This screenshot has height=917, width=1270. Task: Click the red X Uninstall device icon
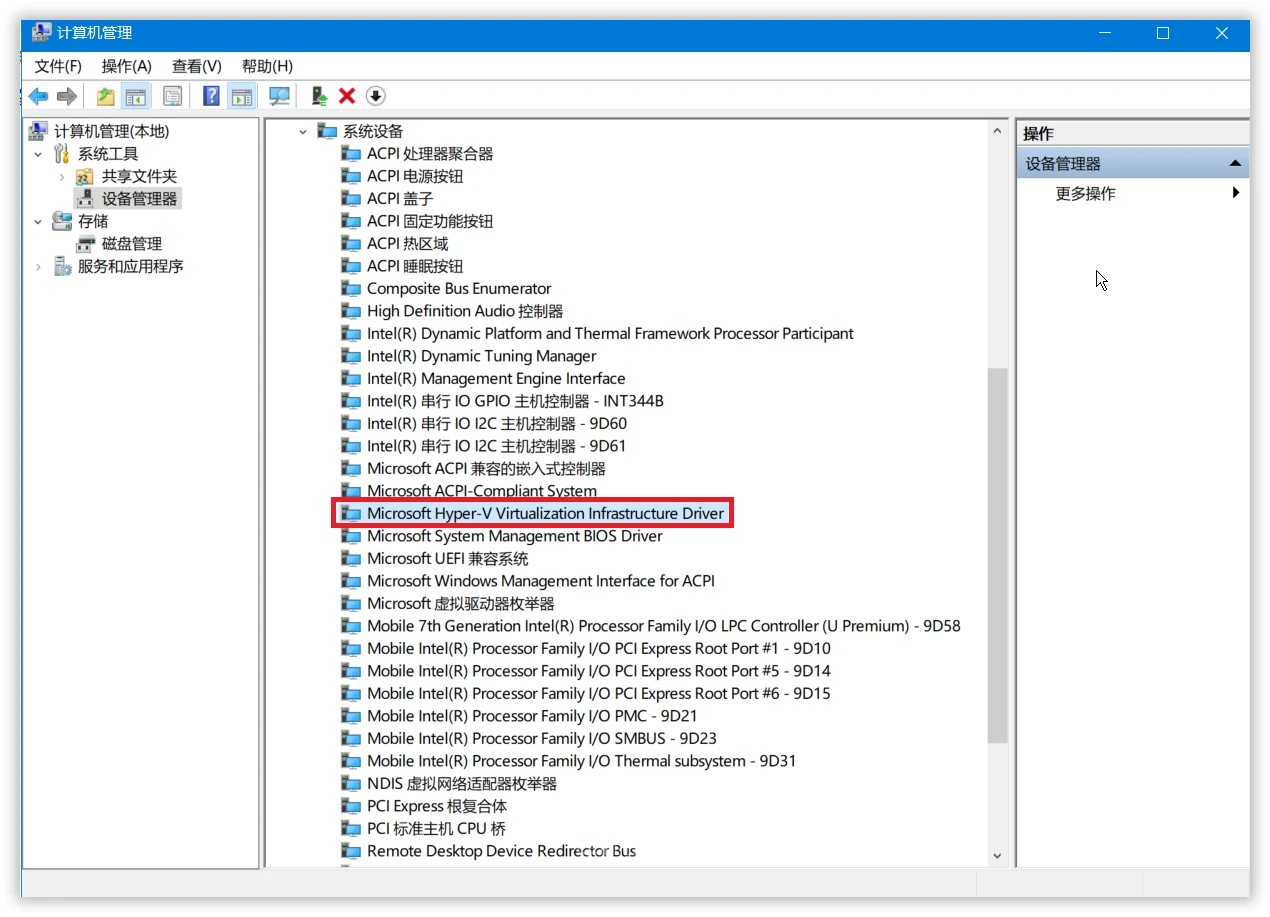click(x=347, y=96)
